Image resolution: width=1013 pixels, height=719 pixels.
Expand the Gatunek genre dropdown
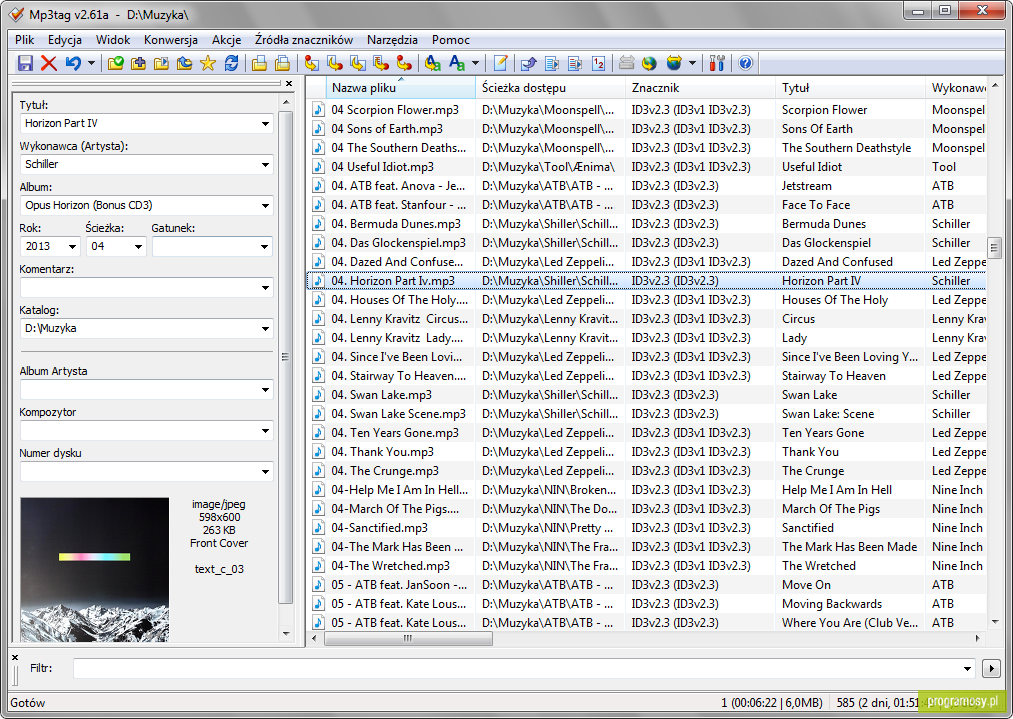[264, 247]
